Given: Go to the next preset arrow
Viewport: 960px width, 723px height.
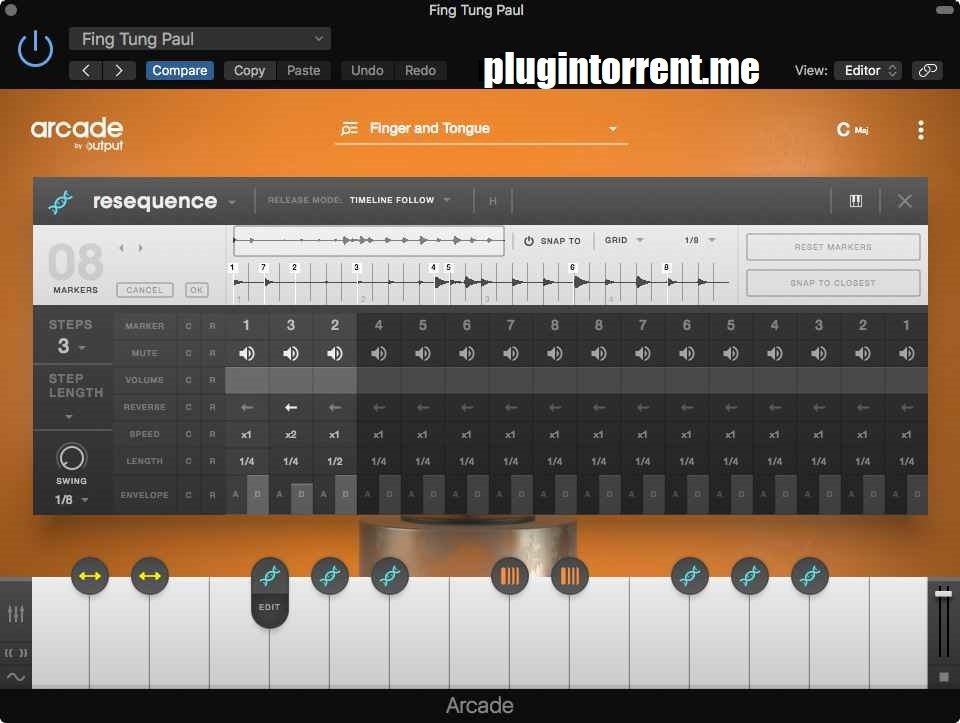Looking at the screenshot, I should click(119, 70).
